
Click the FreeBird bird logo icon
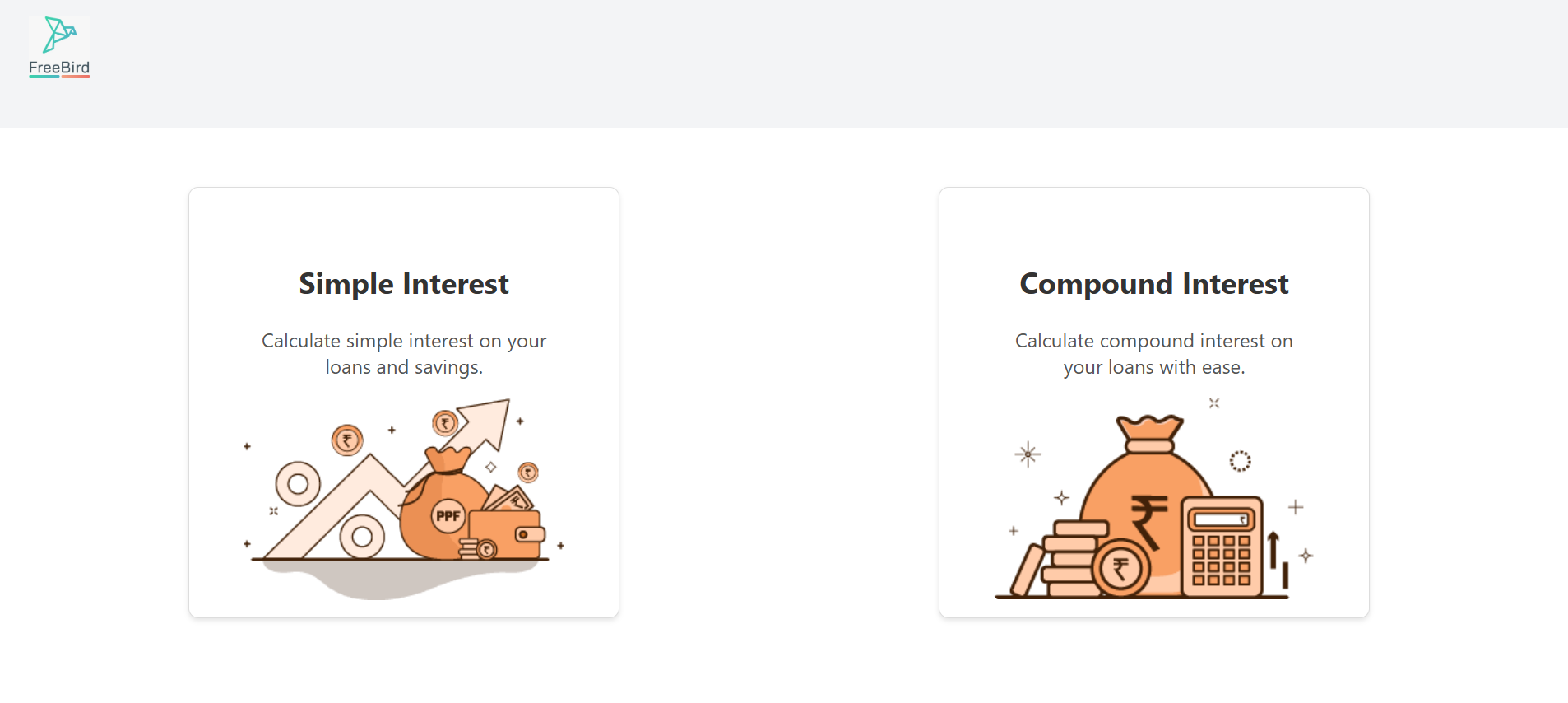[x=59, y=35]
